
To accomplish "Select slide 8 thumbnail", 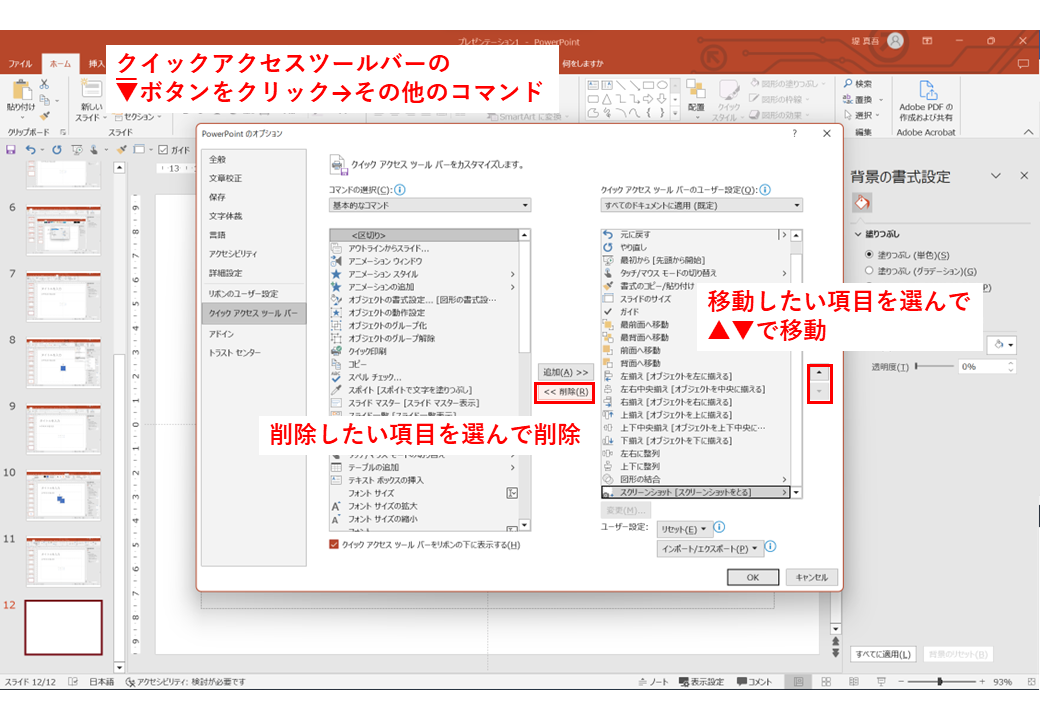I will coord(64,363).
